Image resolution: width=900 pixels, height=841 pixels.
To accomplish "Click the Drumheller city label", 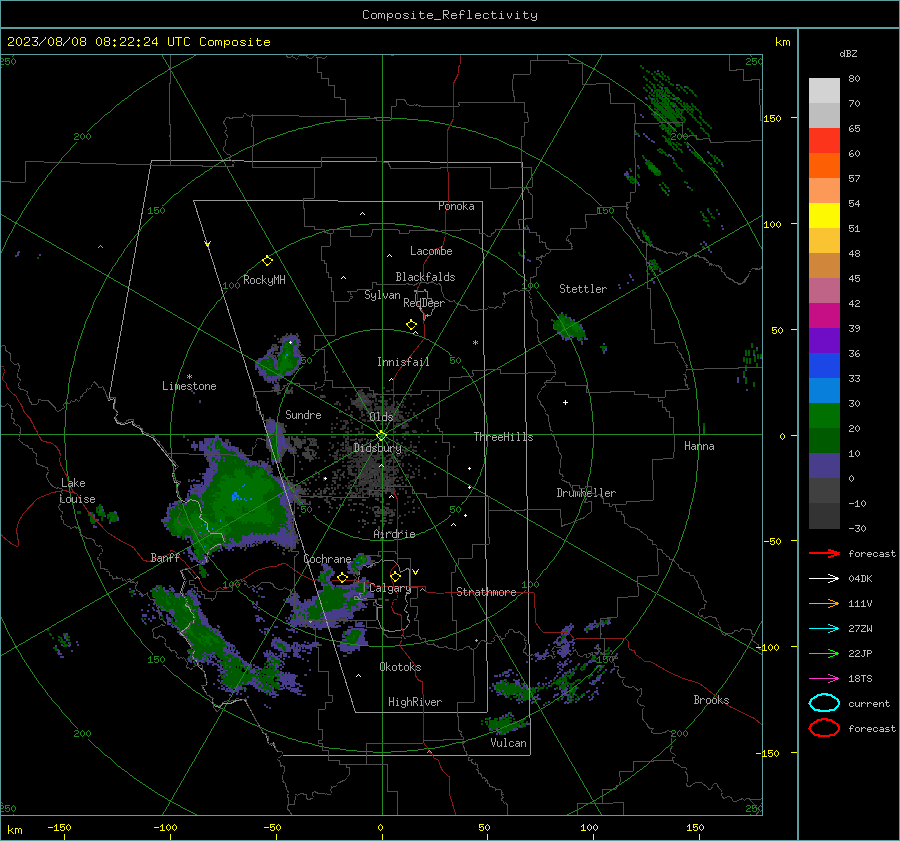I will point(586,493).
